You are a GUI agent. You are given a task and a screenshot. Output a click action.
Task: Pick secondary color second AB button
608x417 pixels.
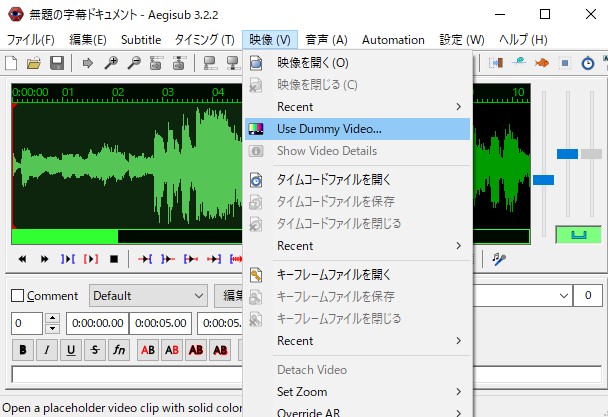(172, 350)
